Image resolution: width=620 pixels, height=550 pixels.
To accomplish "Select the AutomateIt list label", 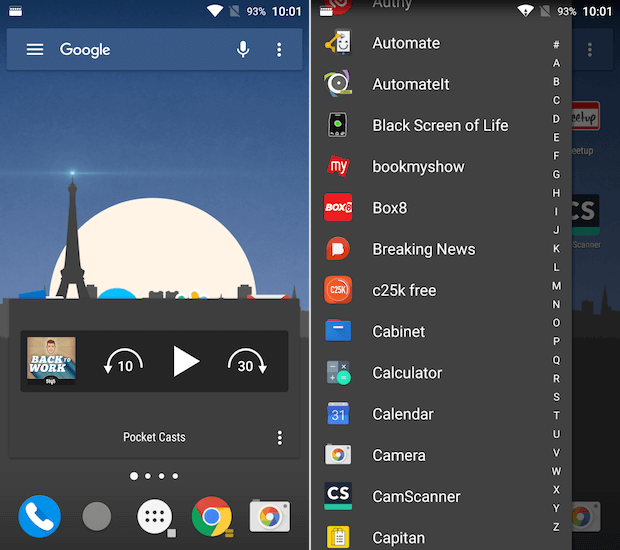I will [x=411, y=84].
